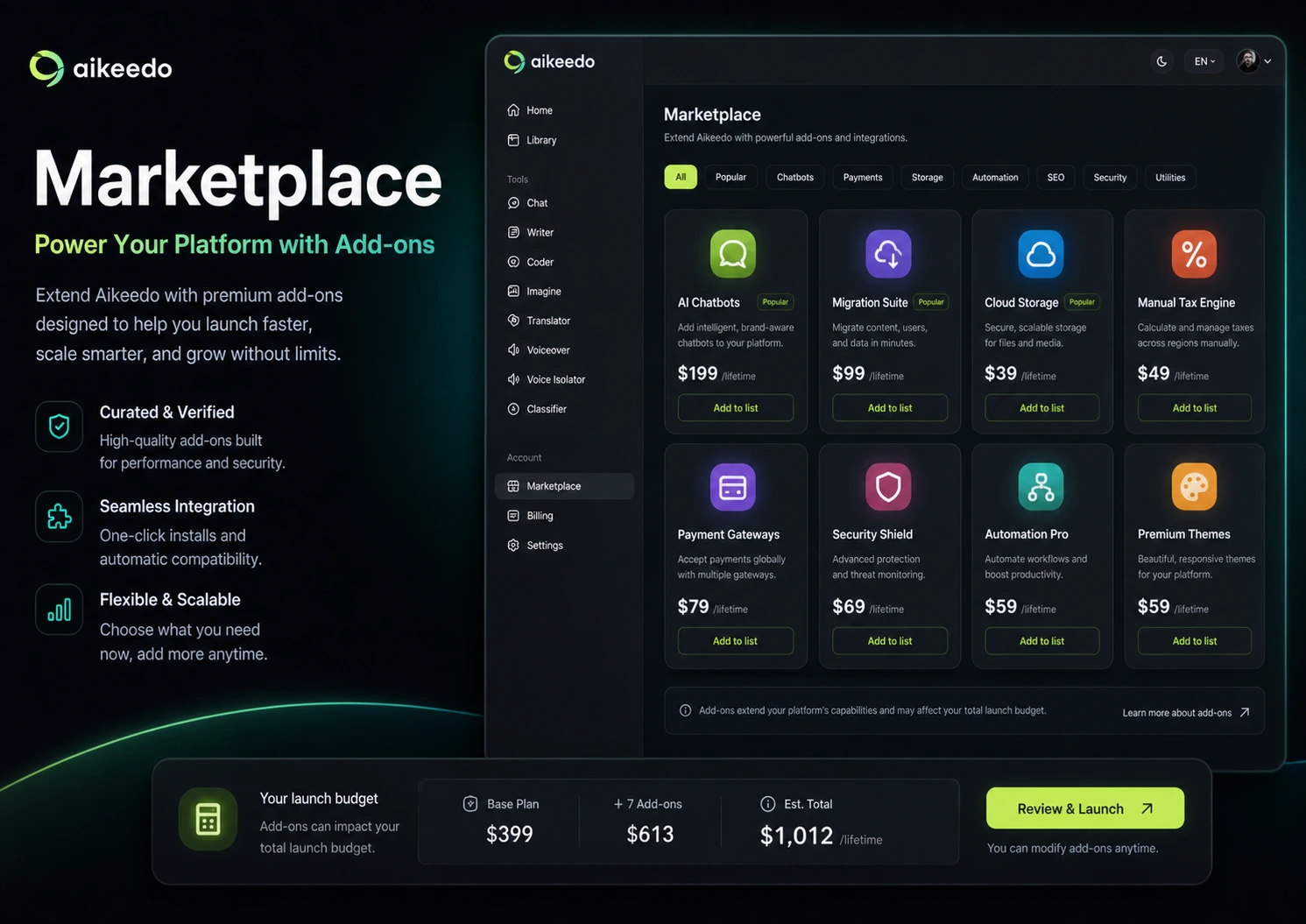Screen dimensions: 1306x924
Task: Click the $613 add-ons amount
Action: pos(651,834)
